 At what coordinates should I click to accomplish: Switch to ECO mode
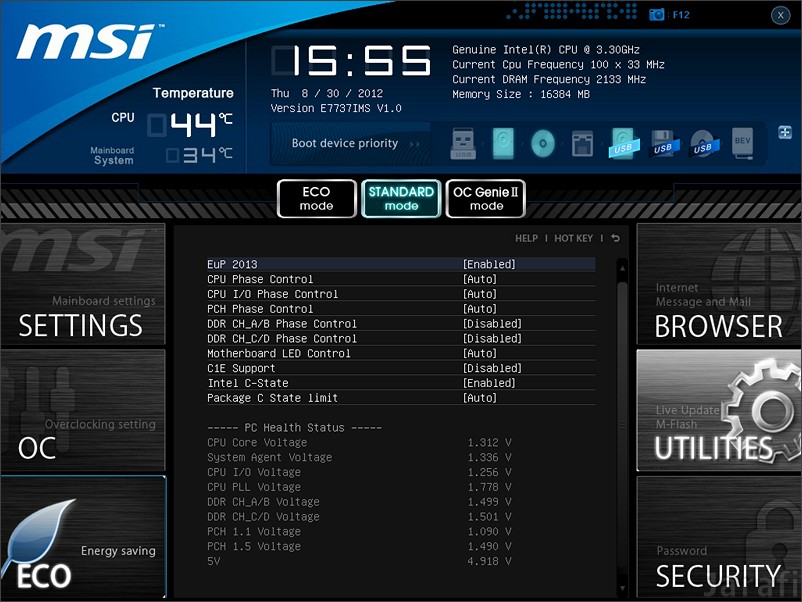coord(317,198)
